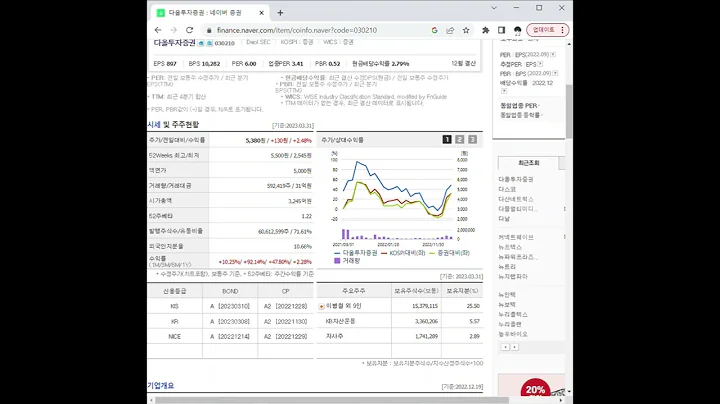The width and height of the screenshot is (720, 404).
Task: Close the 다올투자증권 browser tab
Action: coord(261,13)
